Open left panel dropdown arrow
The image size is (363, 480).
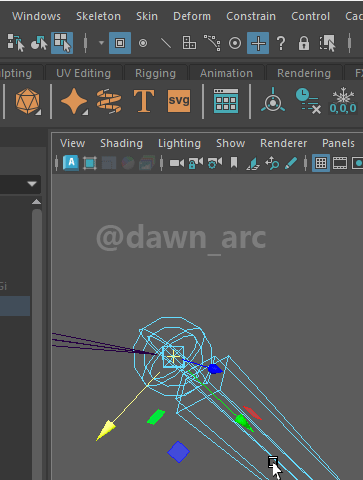32,184
